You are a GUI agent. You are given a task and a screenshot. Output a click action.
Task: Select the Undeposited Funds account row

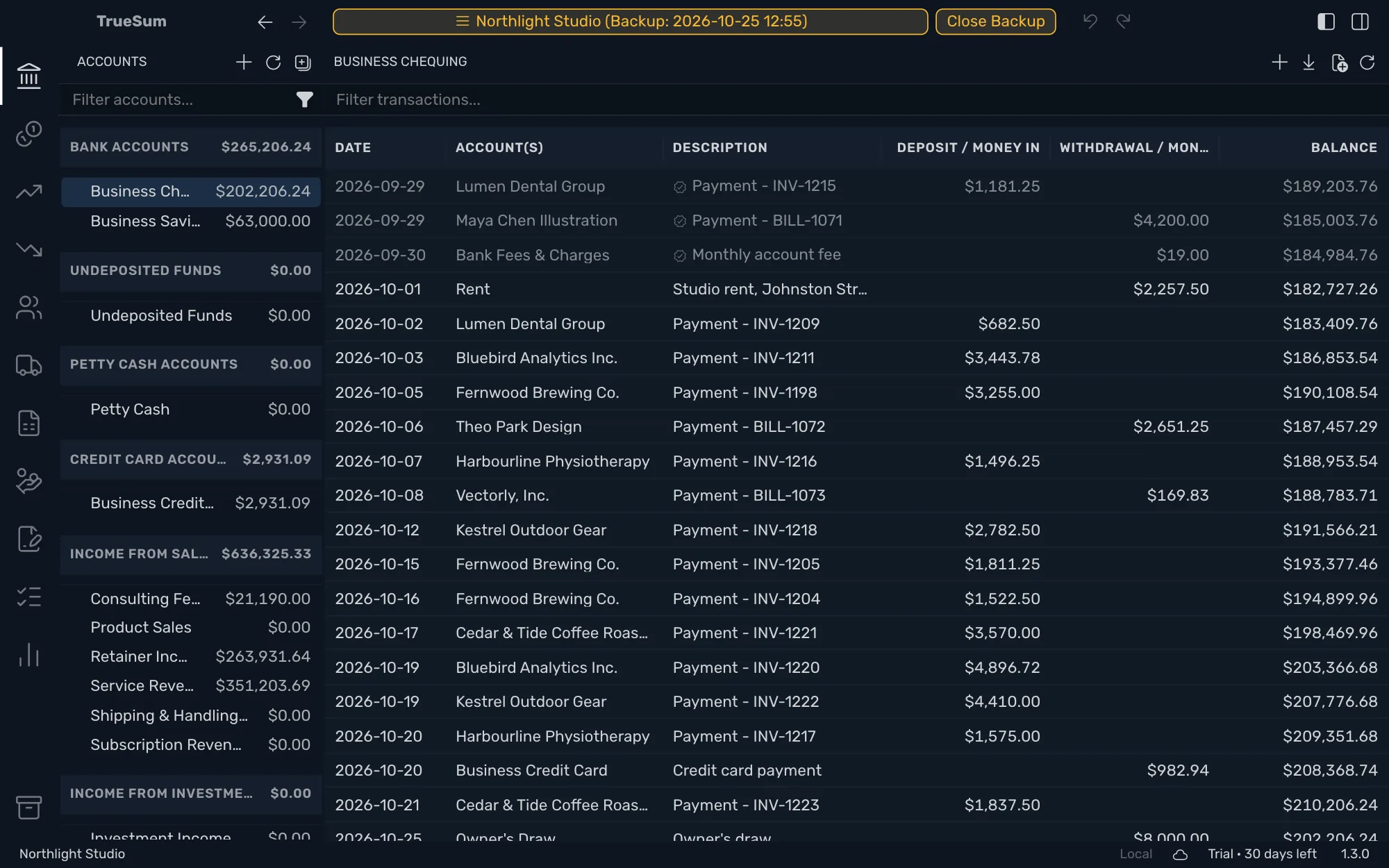[x=190, y=316]
